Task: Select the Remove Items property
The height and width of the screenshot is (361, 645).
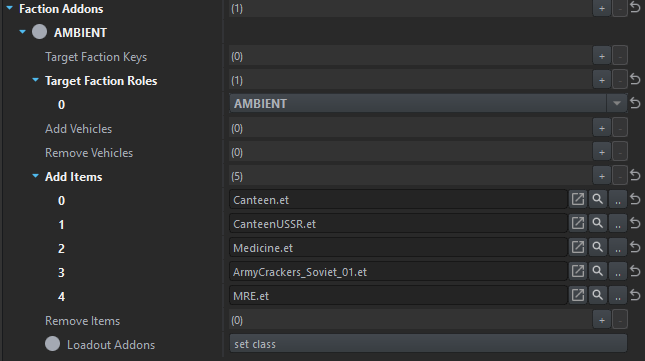Action: pos(82,321)
